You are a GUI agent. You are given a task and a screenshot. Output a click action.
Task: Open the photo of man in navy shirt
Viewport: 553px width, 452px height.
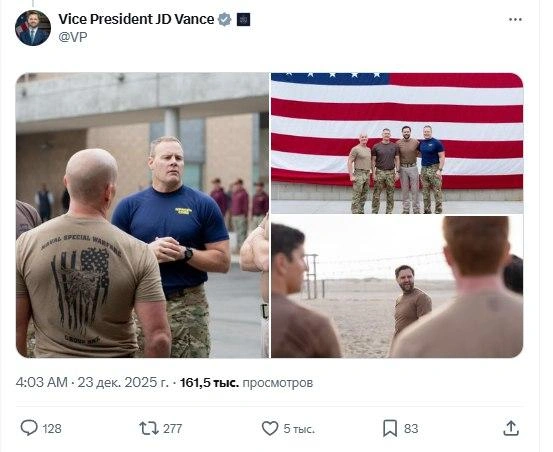click(x=142, y=215)
